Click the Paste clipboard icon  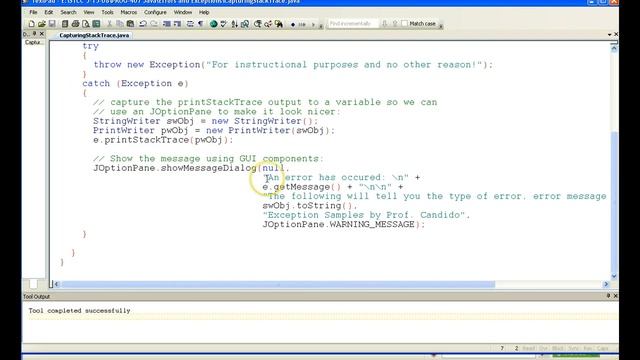pyautogui.click(x=130, y=24)
